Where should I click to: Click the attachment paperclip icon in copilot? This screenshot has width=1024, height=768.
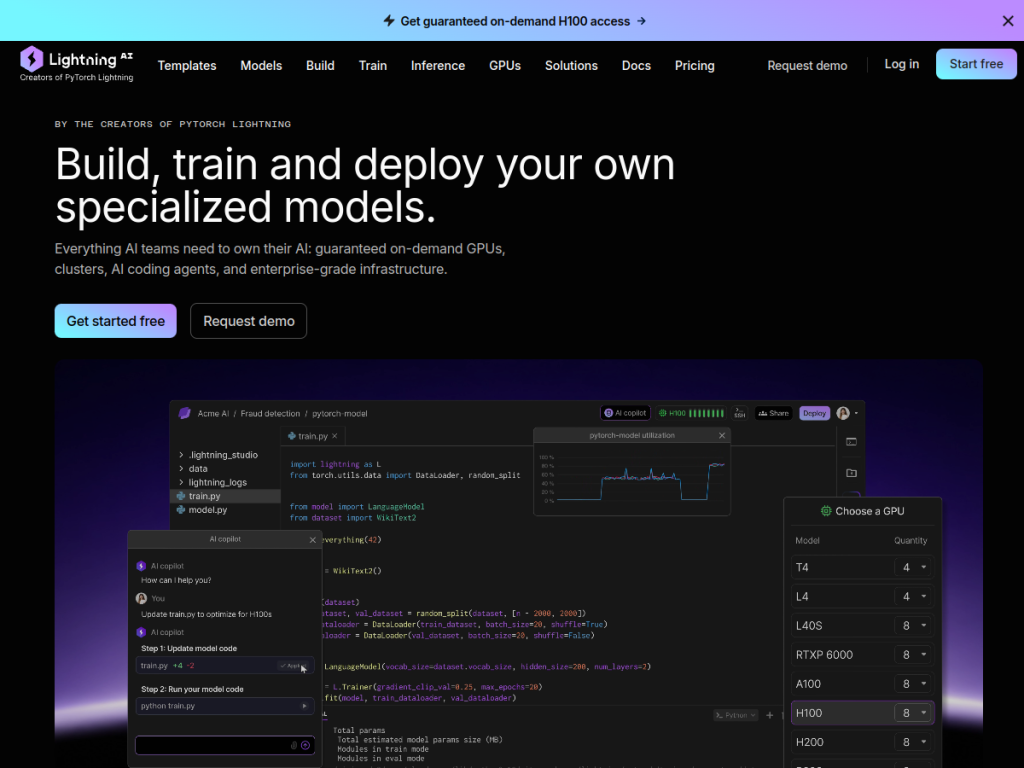pos(294,745)
